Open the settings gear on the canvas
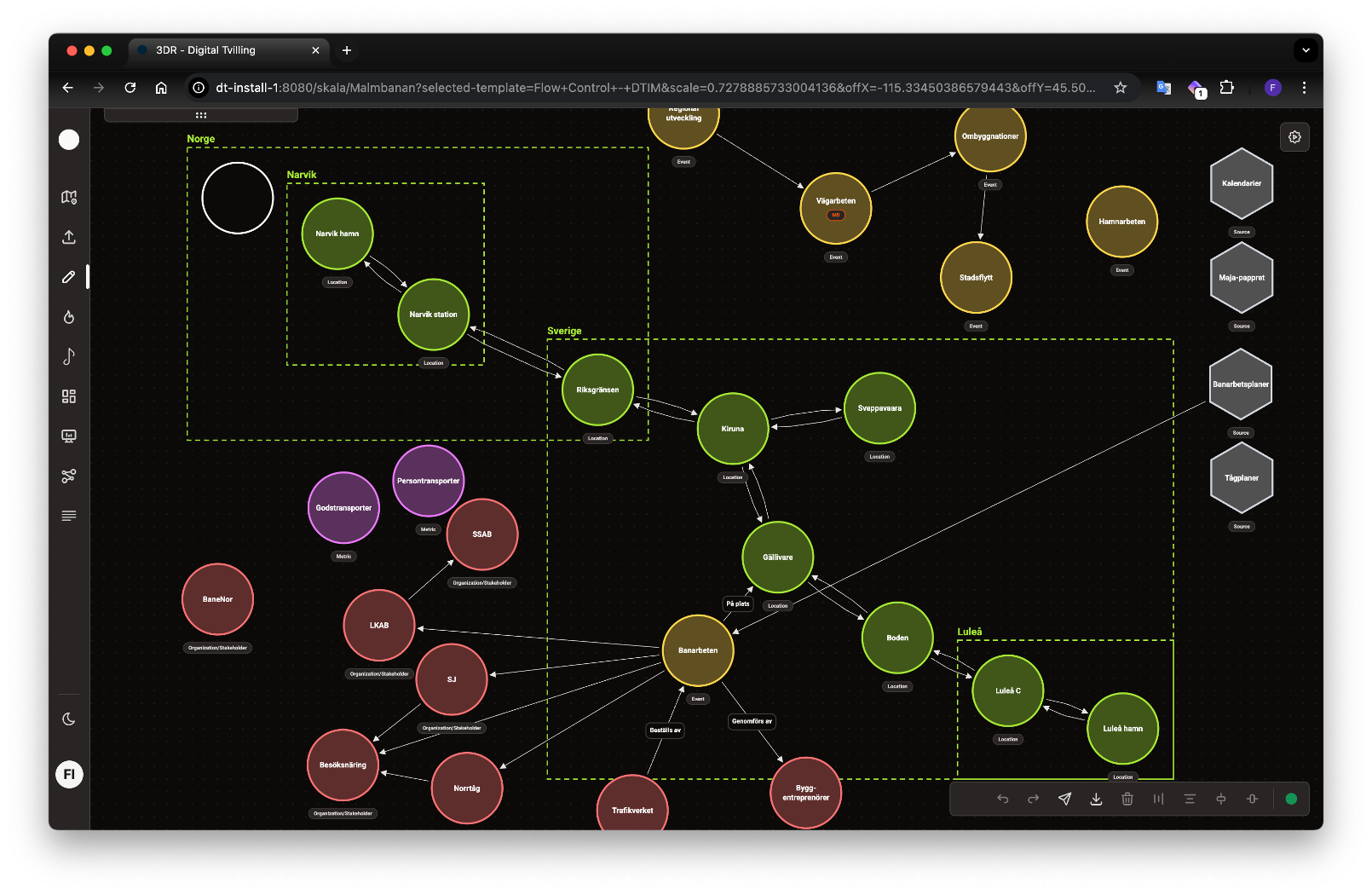The width and height of the screenshot is (1372, 895). click(x=1294, y=136)
